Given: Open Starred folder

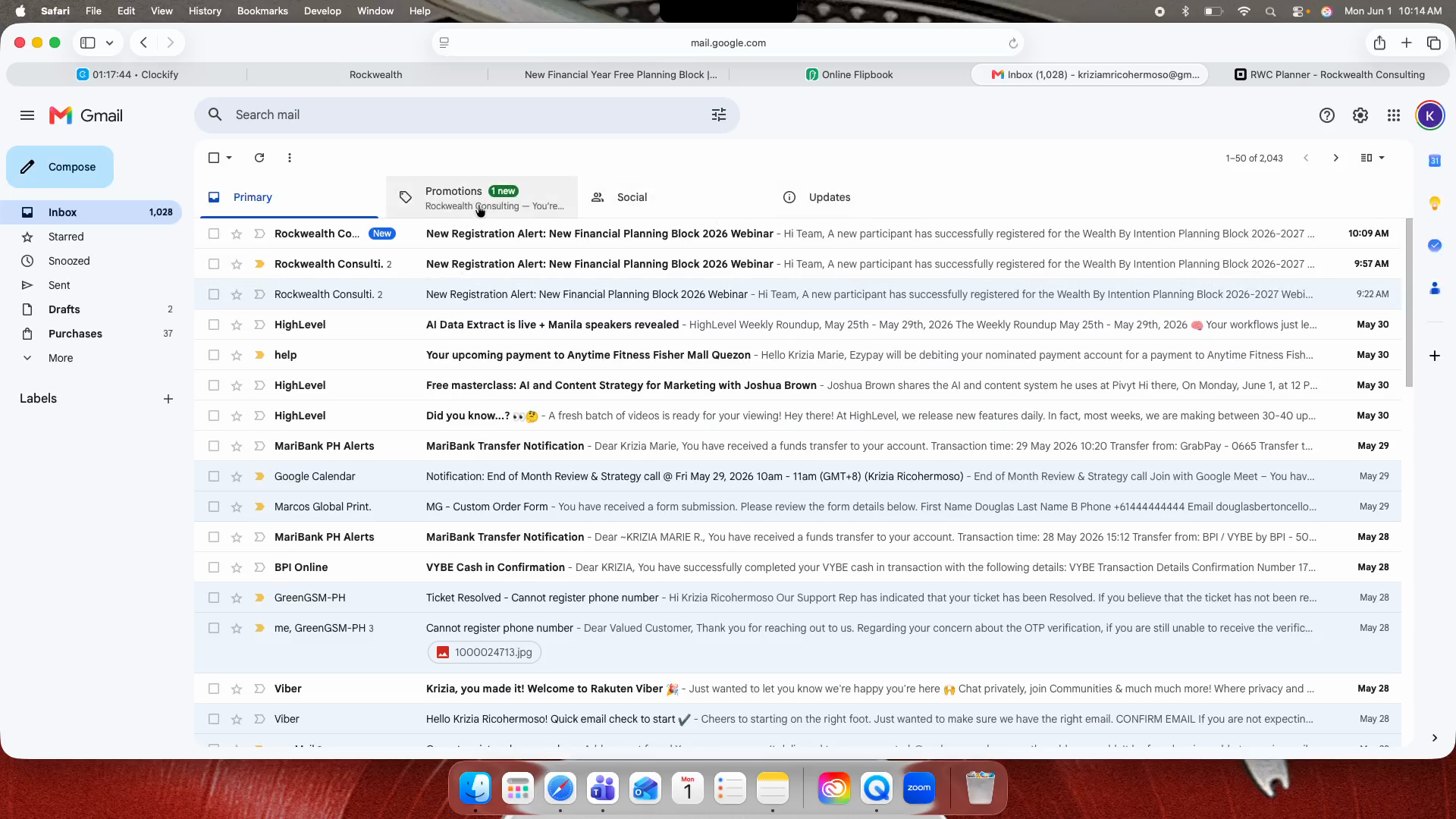Looking at the screenshot, I should coord(66,237).
